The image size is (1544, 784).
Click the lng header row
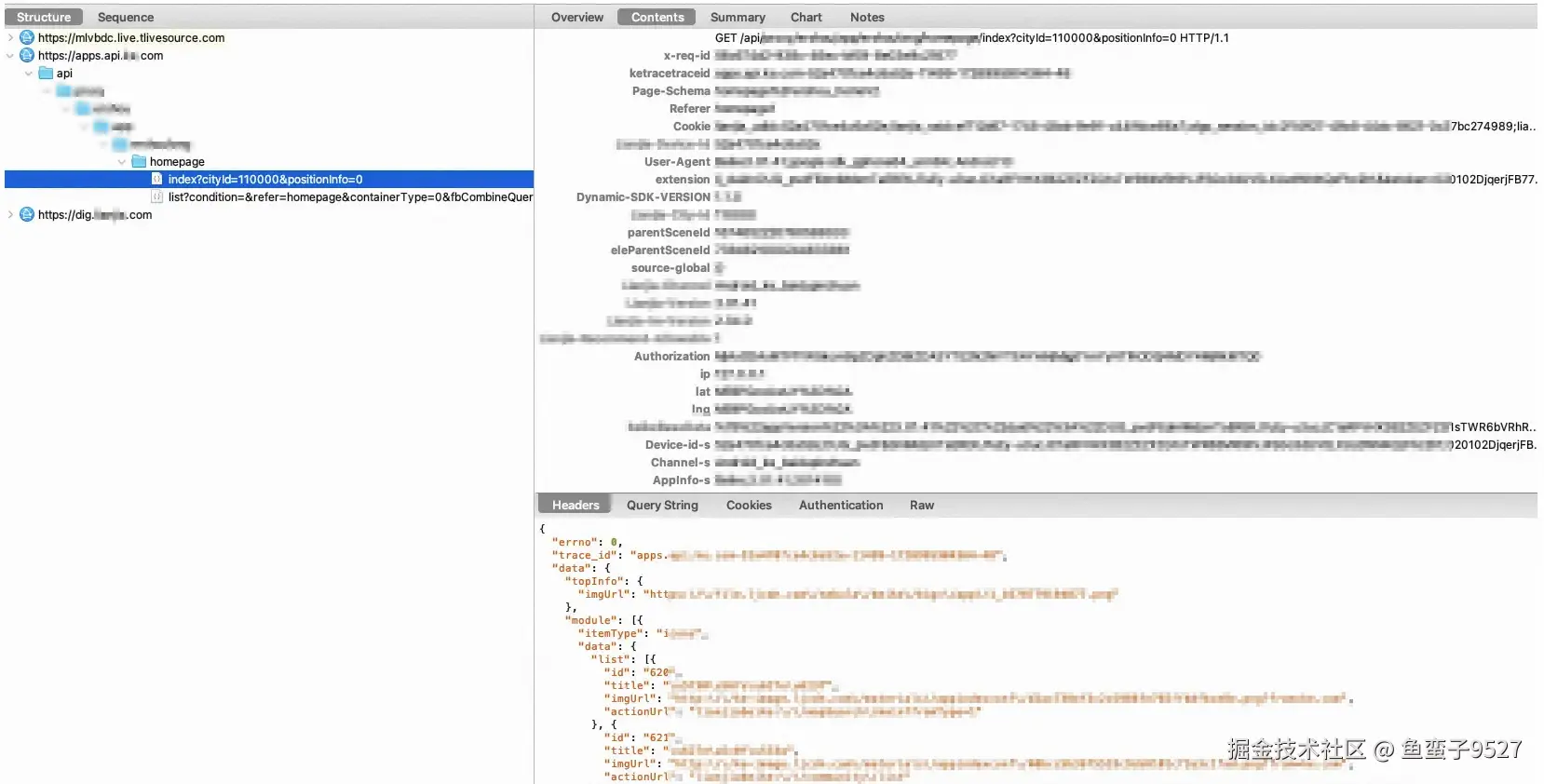[x=1036, y=410]
